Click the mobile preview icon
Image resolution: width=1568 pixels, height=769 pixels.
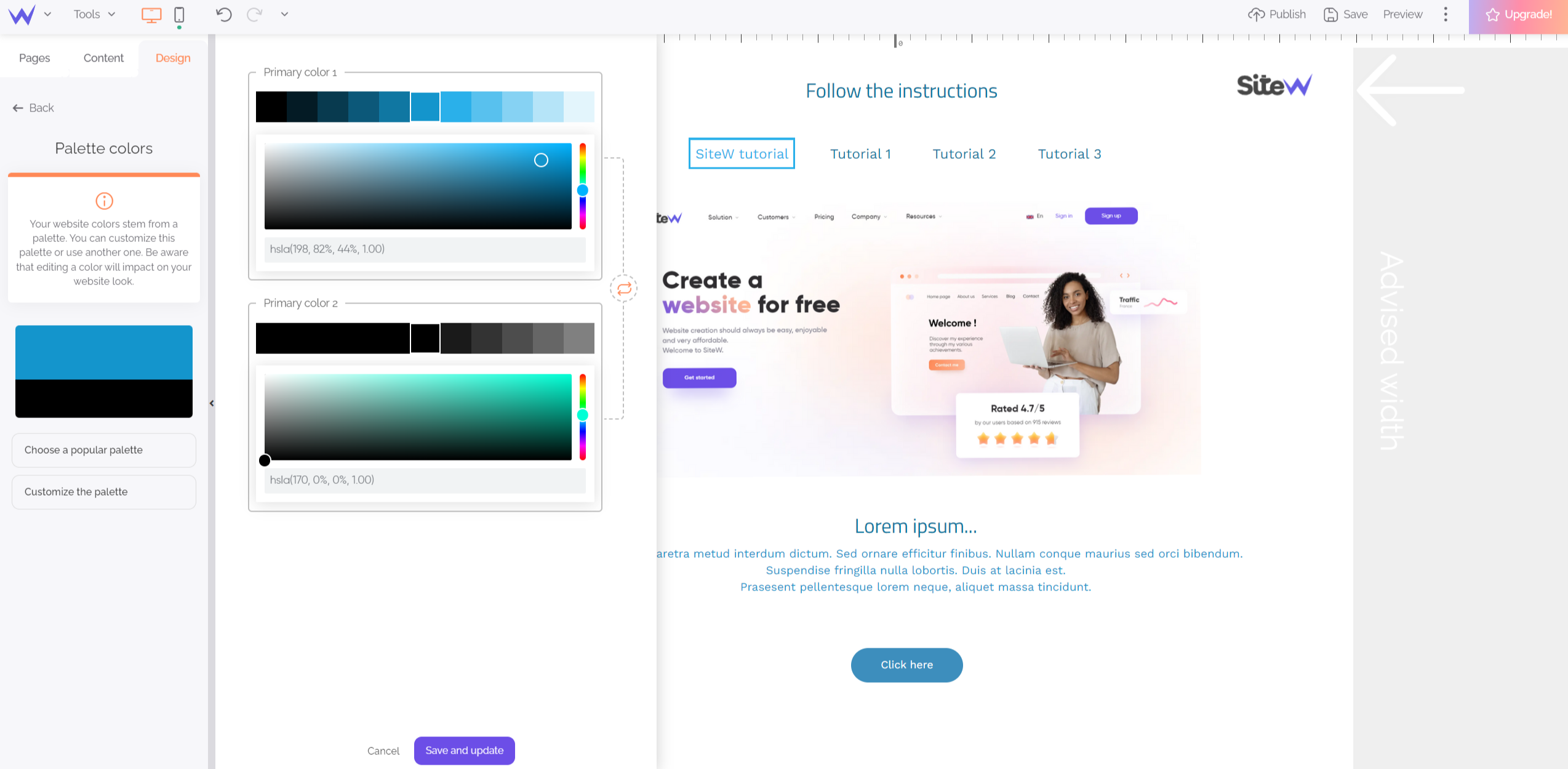point(179,14)
